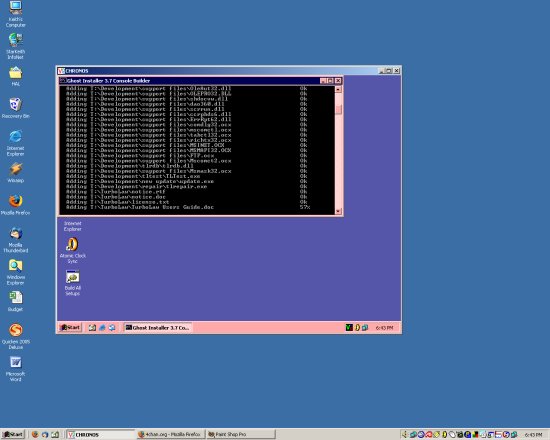The width and height of the screenshot is (550, 440).
Task: Click the remote Start button inside CHRONOS
Action: click(x=70, y=327)
